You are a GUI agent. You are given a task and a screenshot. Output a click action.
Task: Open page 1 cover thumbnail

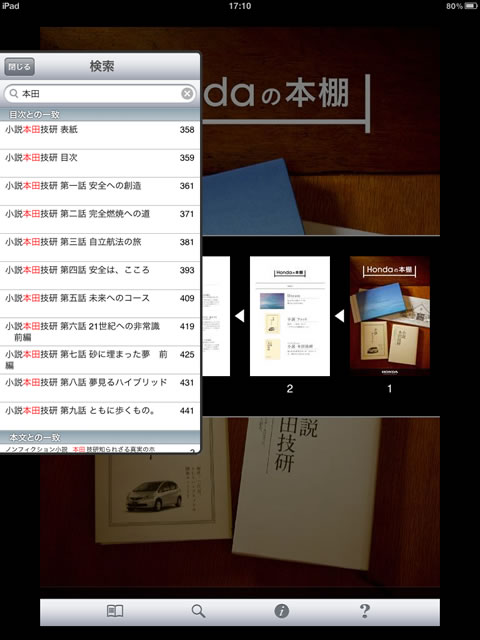click(x=390, y=316)
